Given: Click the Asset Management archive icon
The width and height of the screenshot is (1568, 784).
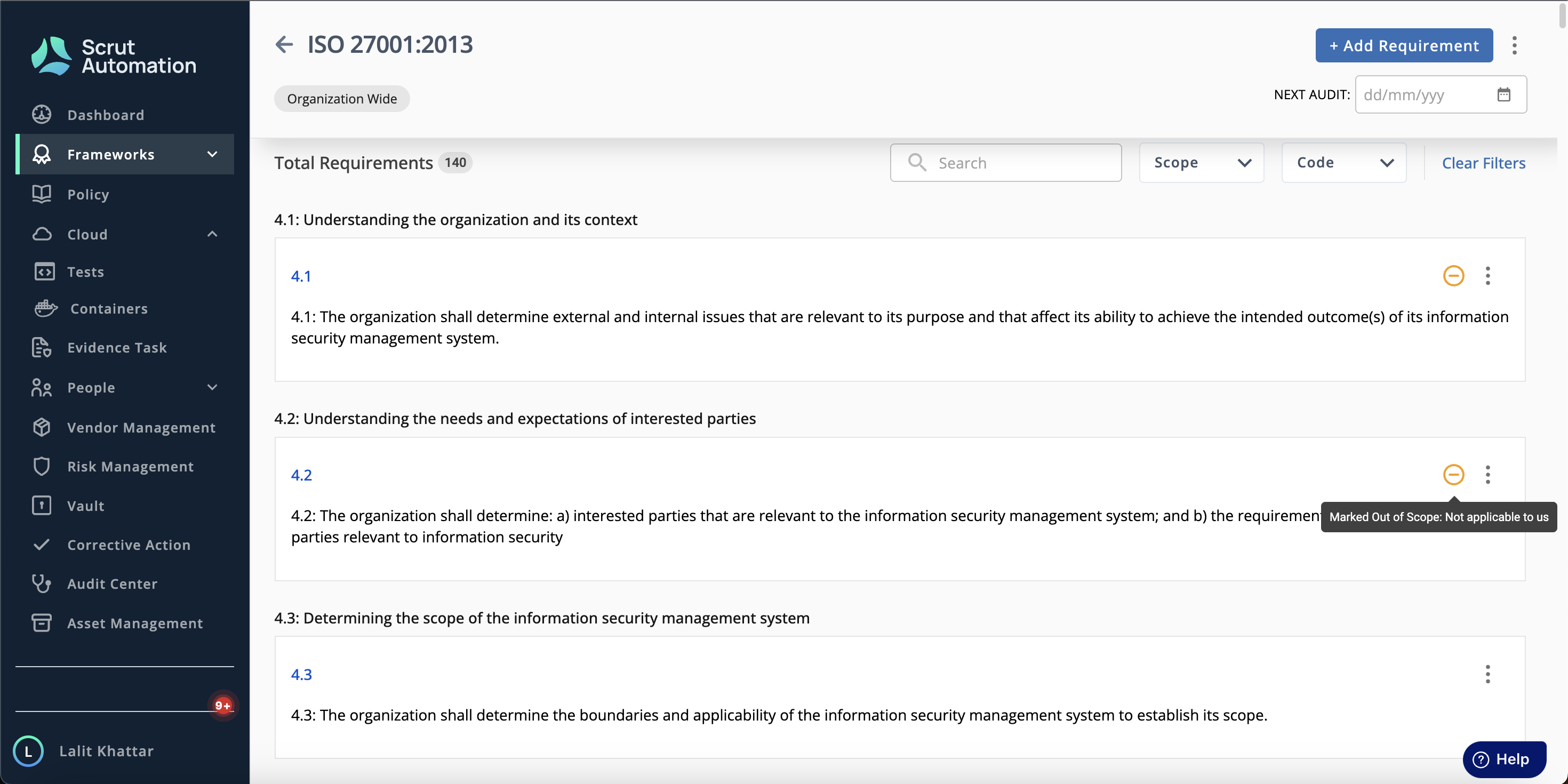Looking at the screenshot, I should 42,623.
